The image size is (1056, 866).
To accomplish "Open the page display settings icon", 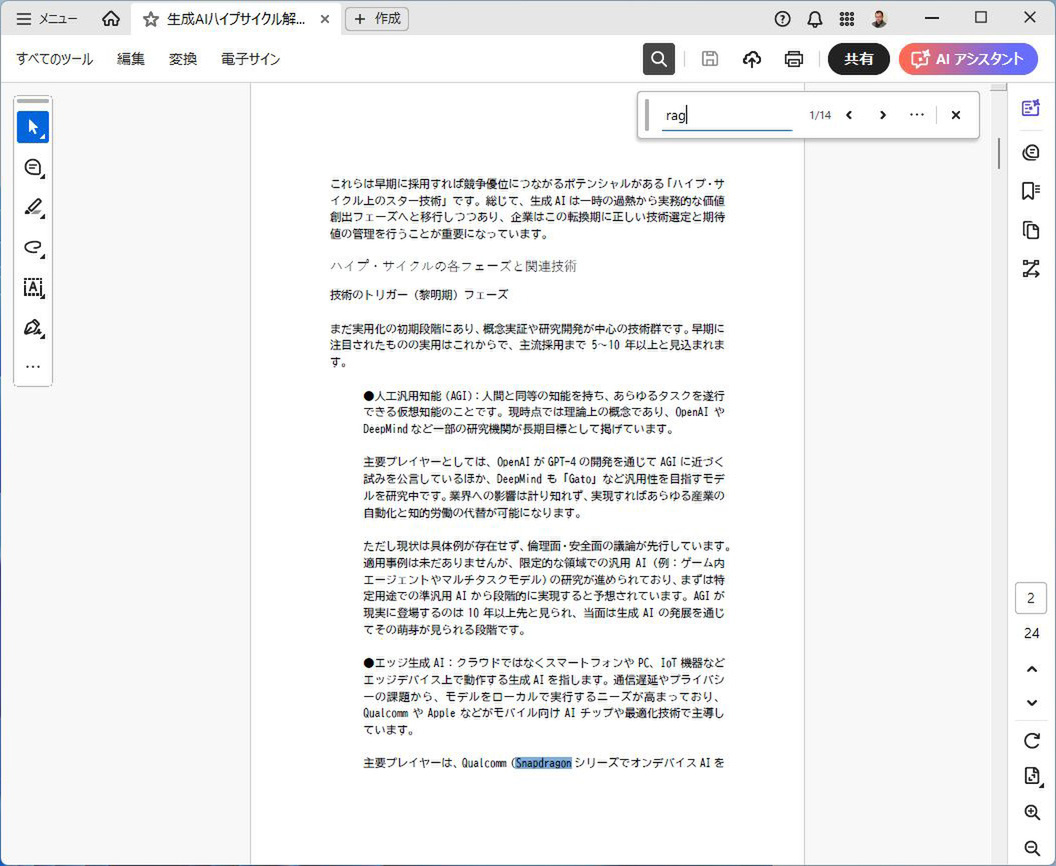I will 1031,776.
